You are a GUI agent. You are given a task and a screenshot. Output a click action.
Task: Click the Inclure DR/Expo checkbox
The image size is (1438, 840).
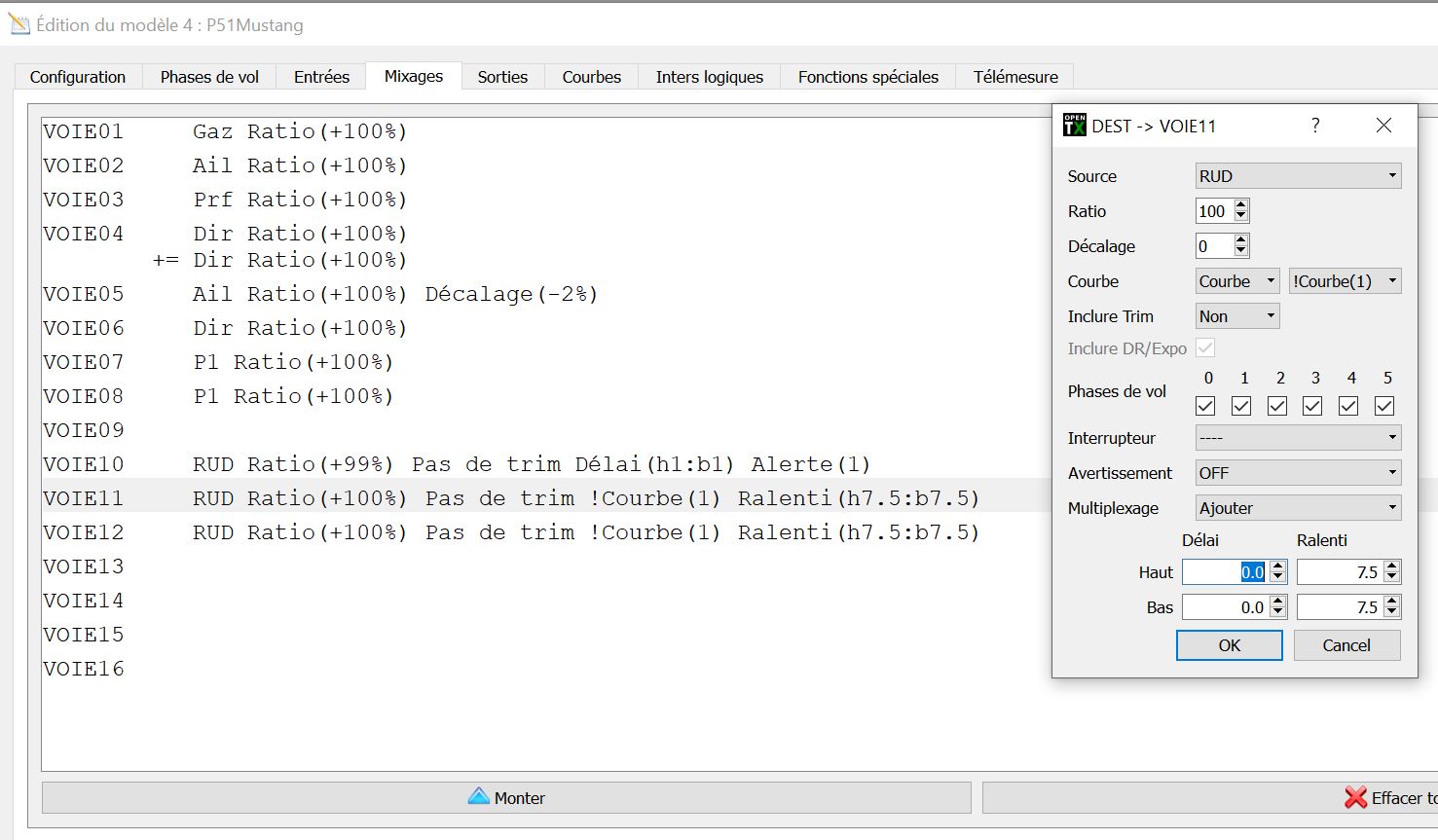[x=1205, y=347]
